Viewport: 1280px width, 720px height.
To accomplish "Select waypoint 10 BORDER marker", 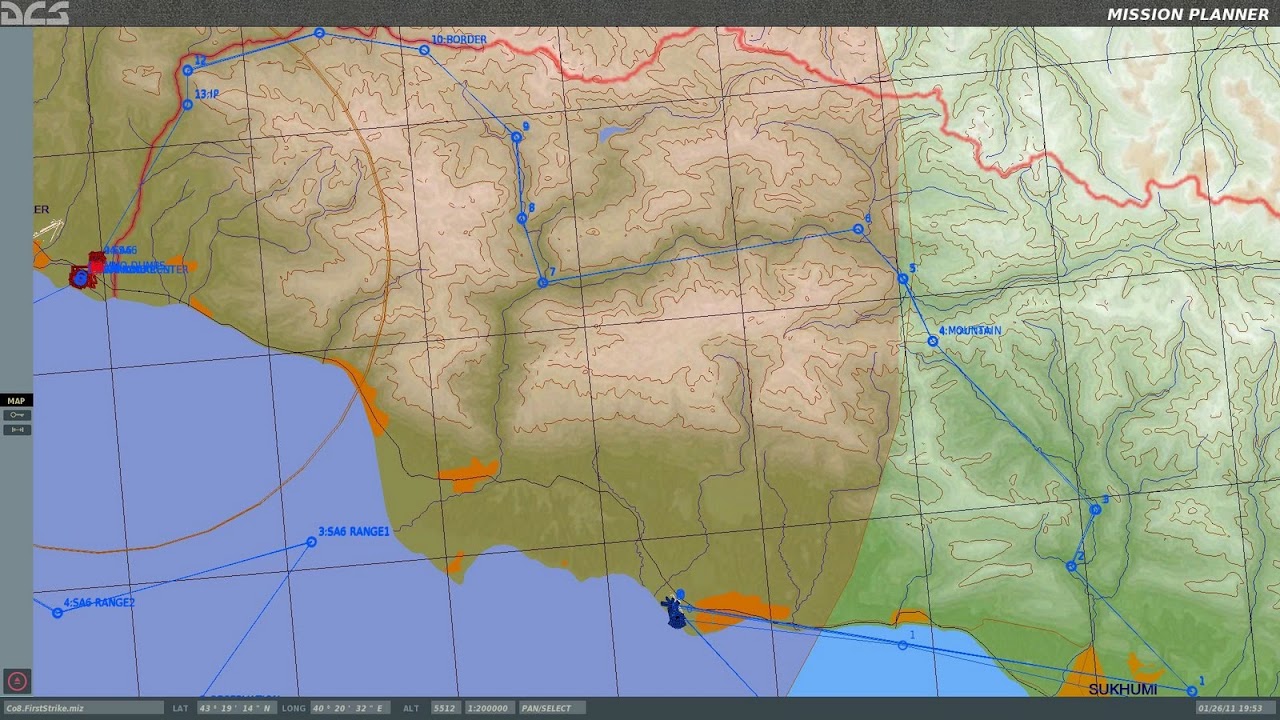I will coord(424,50).
